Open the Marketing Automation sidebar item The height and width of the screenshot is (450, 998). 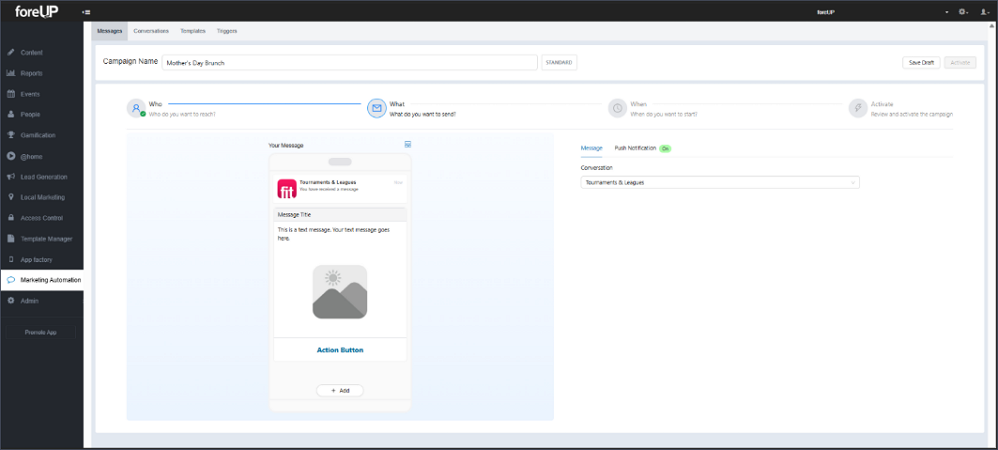click(42, 280)
